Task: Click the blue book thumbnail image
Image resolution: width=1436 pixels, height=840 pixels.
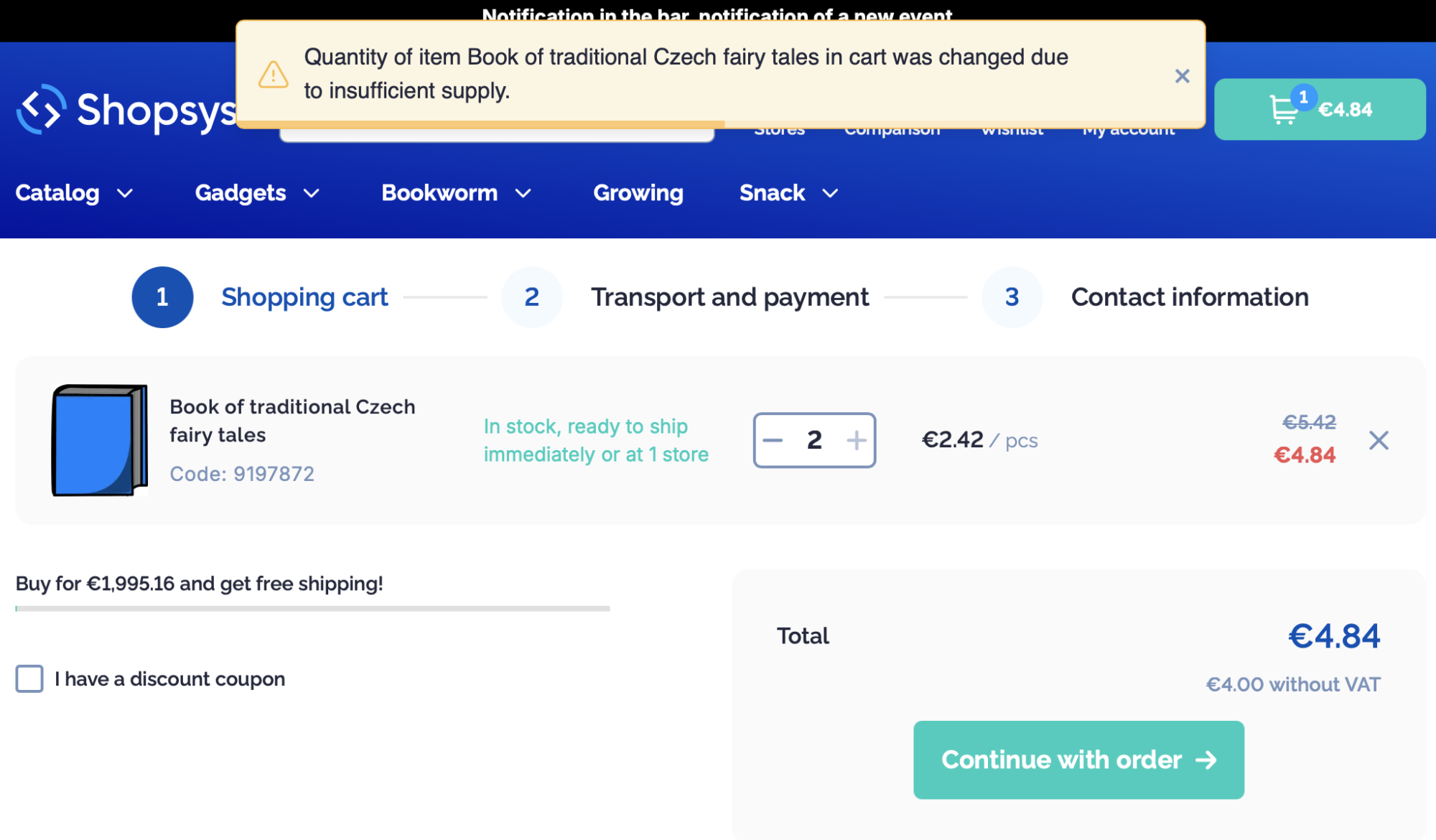Action: click(99, 440)
